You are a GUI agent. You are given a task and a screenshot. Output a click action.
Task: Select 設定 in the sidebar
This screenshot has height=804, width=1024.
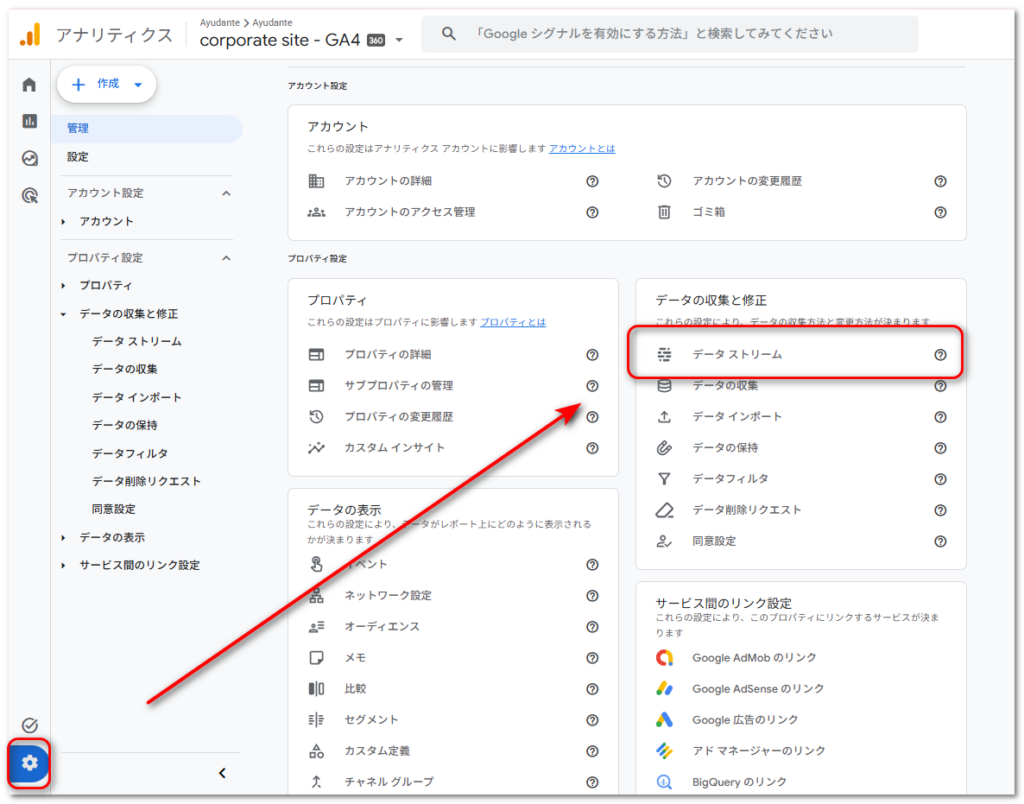coord(78,157)
